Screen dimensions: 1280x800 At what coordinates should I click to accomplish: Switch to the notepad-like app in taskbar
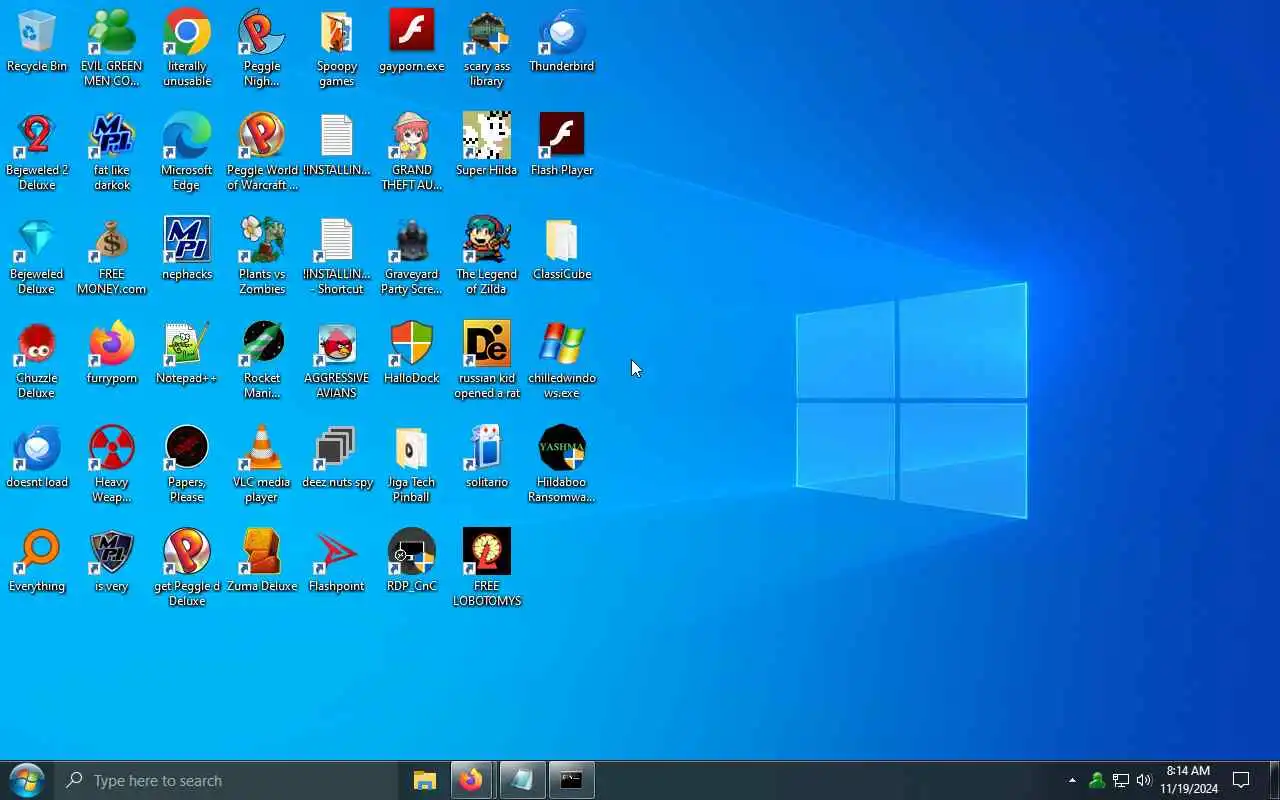[x=521, y=780]
